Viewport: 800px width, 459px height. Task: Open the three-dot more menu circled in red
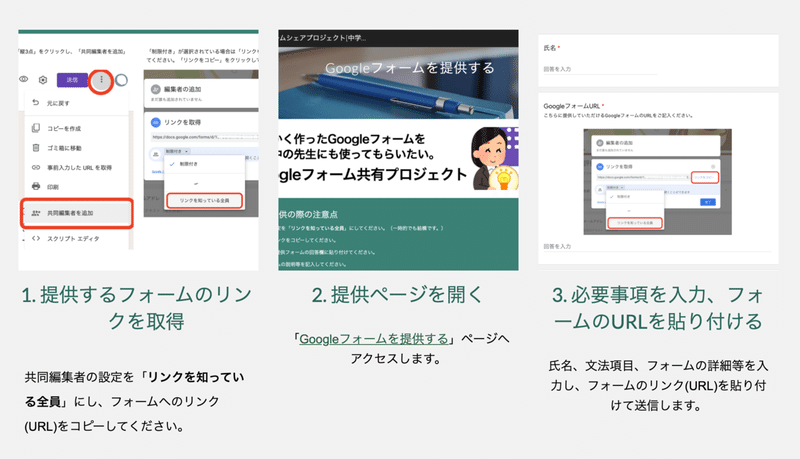pyautogui.click(x=101, y=80)
